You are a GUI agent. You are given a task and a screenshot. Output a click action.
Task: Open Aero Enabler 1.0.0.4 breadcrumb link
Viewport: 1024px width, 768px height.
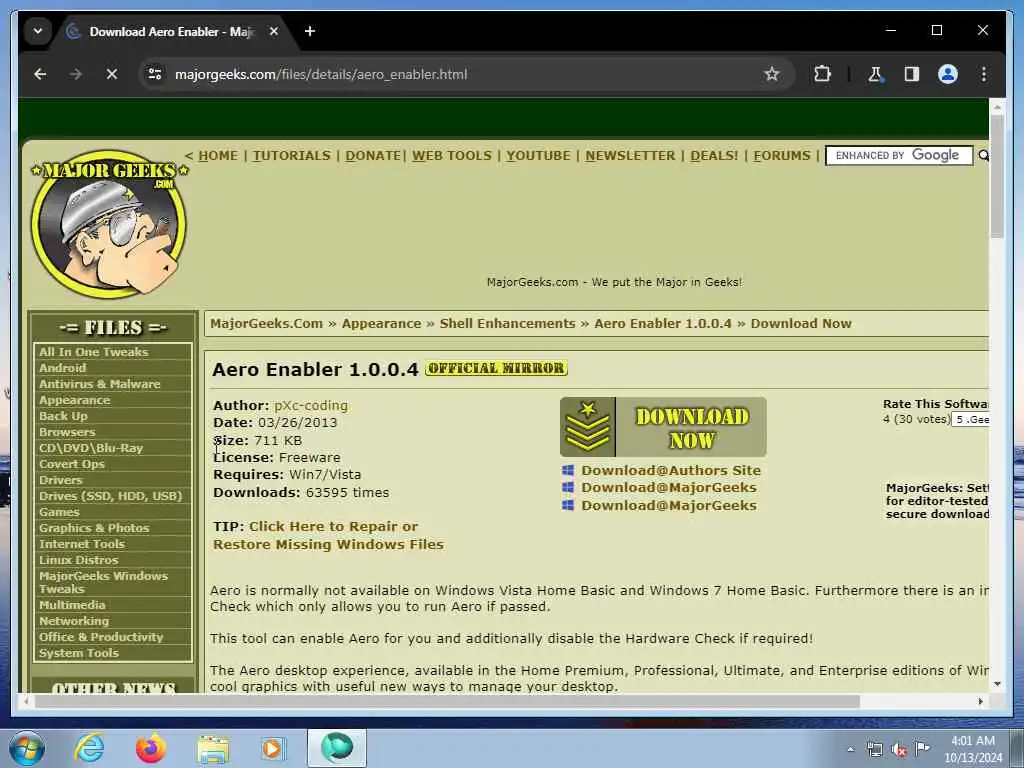click(663, 324)
